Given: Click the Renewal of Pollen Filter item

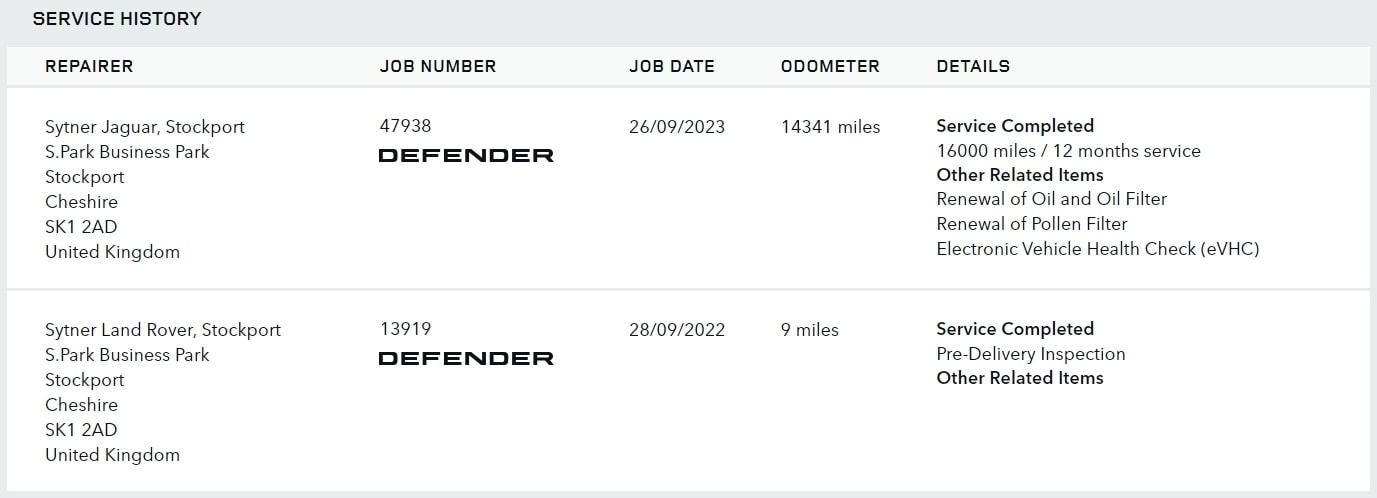Looking at the screenshot, I should (x=1032, y=224).
